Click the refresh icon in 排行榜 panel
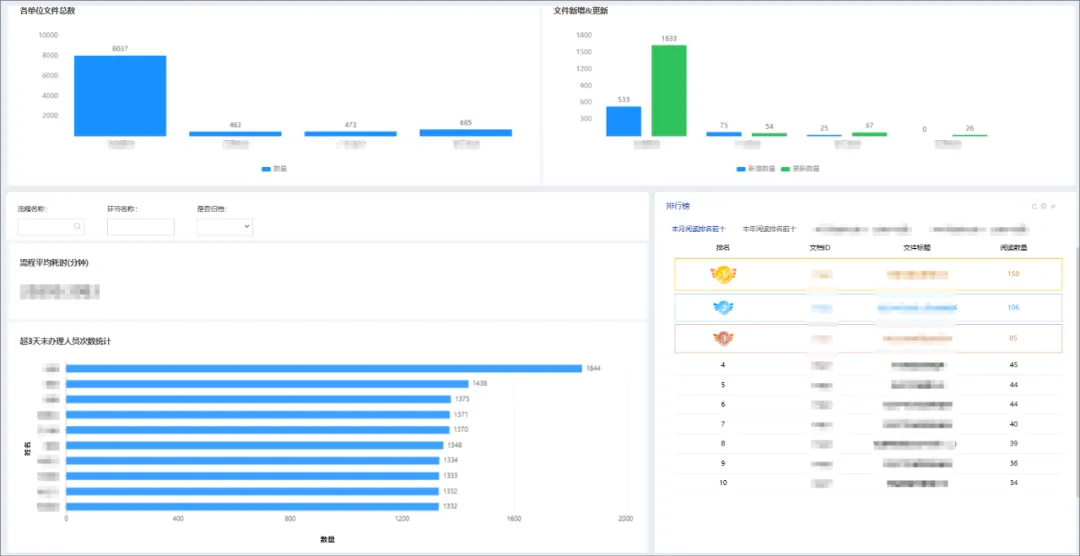1080x556 pixels. 1034,206
